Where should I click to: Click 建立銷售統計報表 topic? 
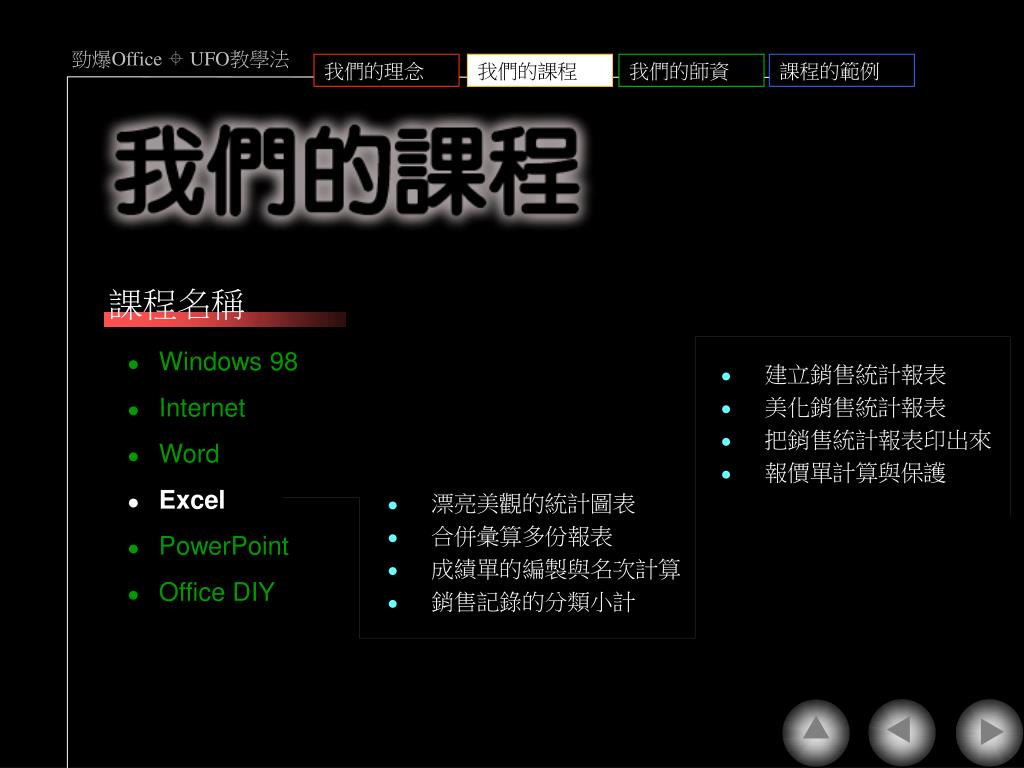coord(856,375)
